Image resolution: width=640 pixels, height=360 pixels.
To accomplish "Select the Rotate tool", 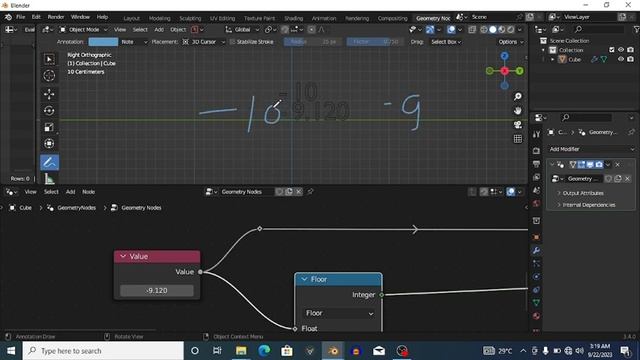I will pyautogui.click(x=49, y=111).
